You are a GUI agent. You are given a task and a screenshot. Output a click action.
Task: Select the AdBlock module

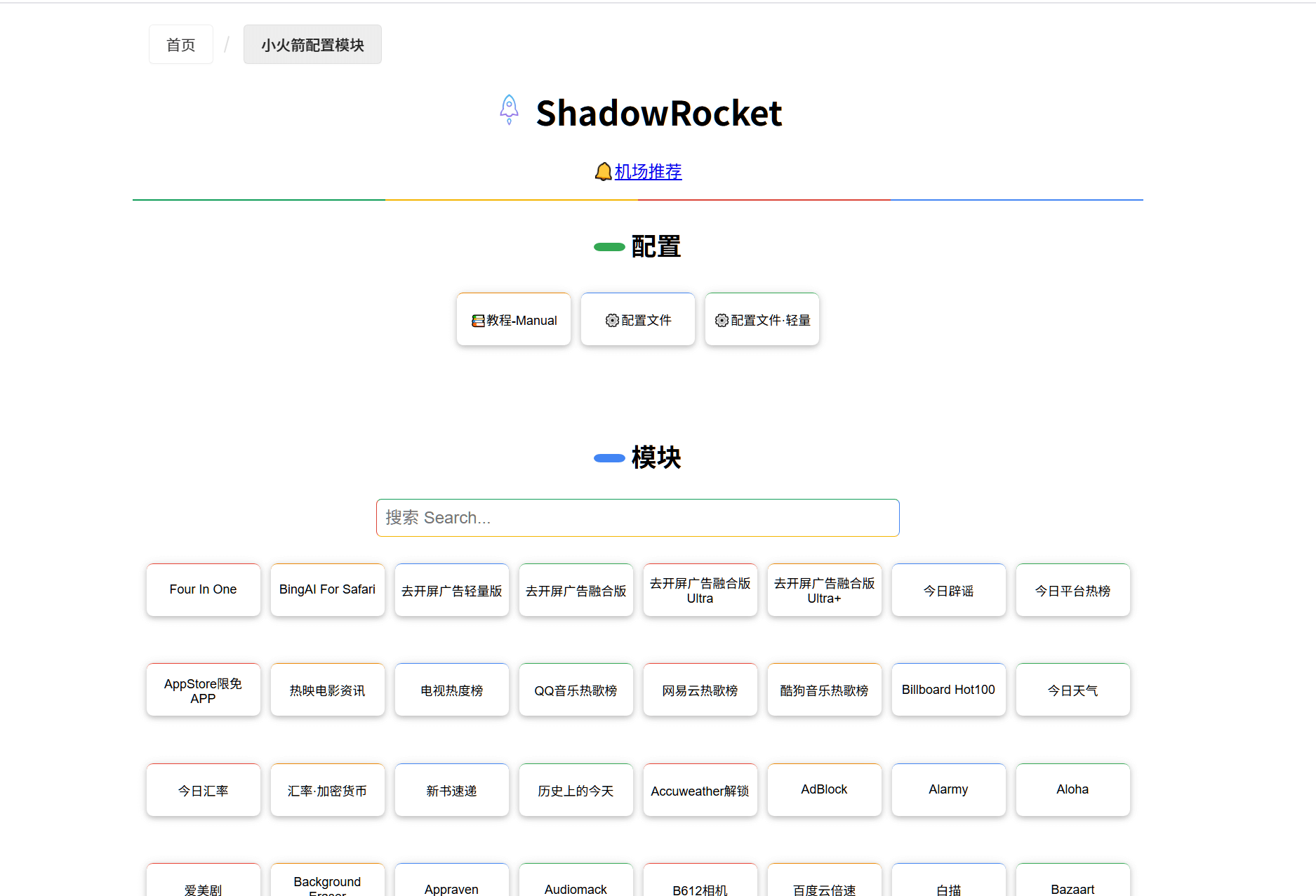tap(825, 790)
